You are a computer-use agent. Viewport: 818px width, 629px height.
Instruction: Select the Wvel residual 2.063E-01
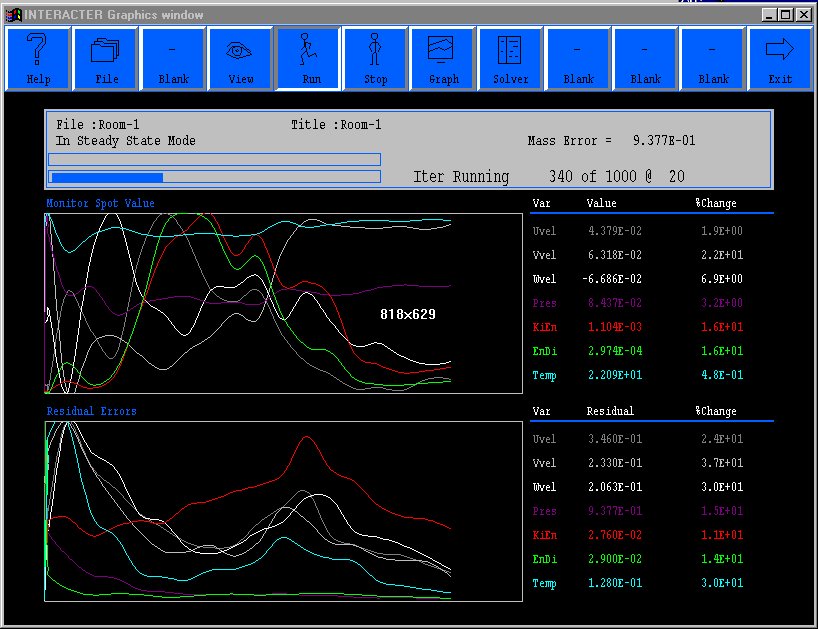click(615, 487)
